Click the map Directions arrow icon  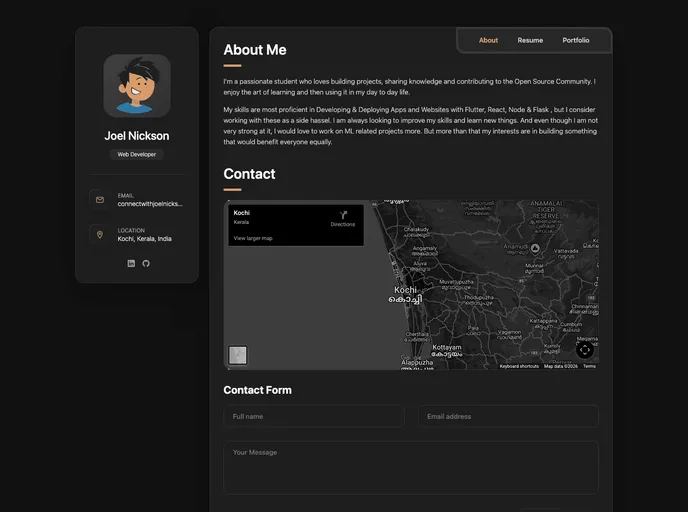343,215
